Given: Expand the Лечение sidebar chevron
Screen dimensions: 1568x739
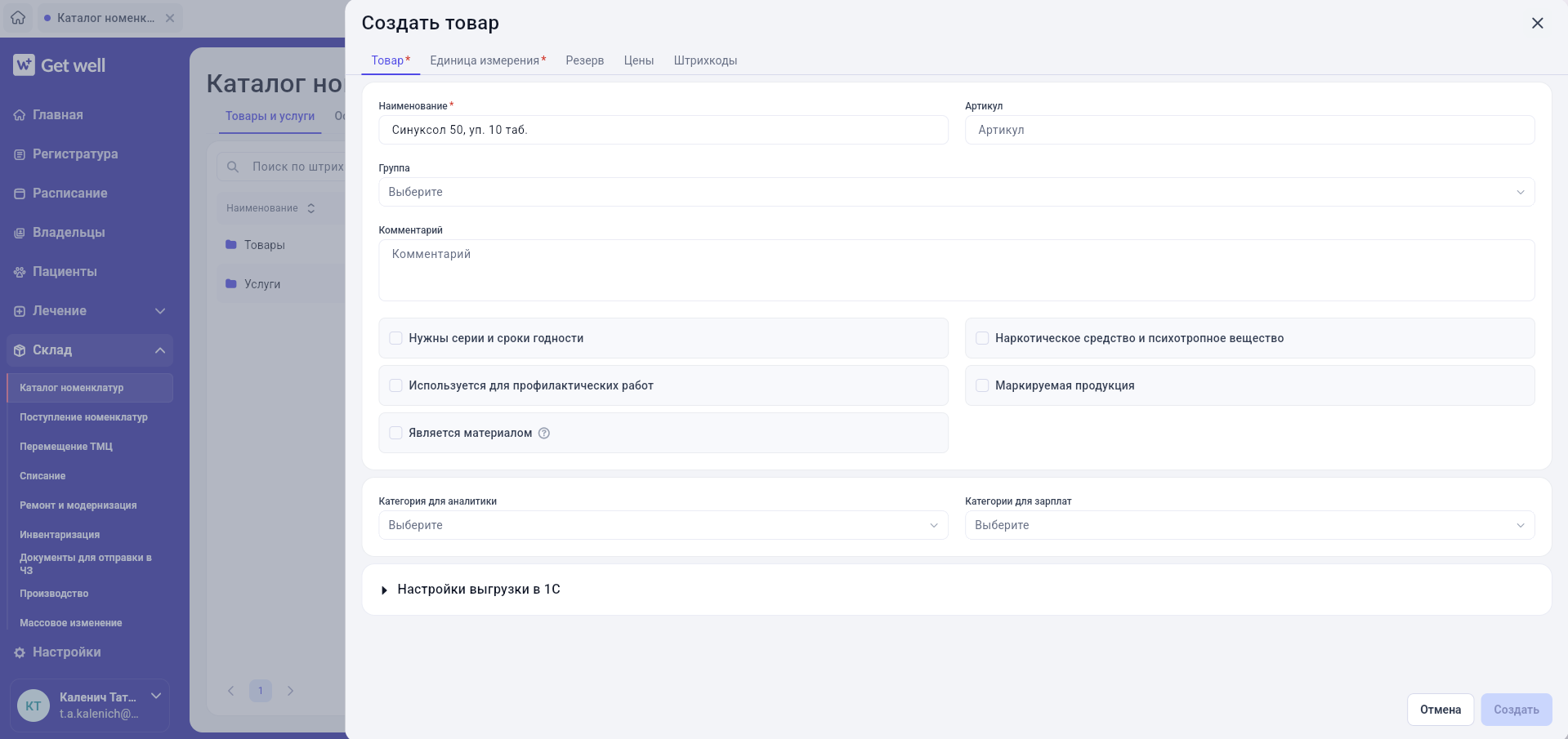Looking at the screenshot, I should pos(160,311).
